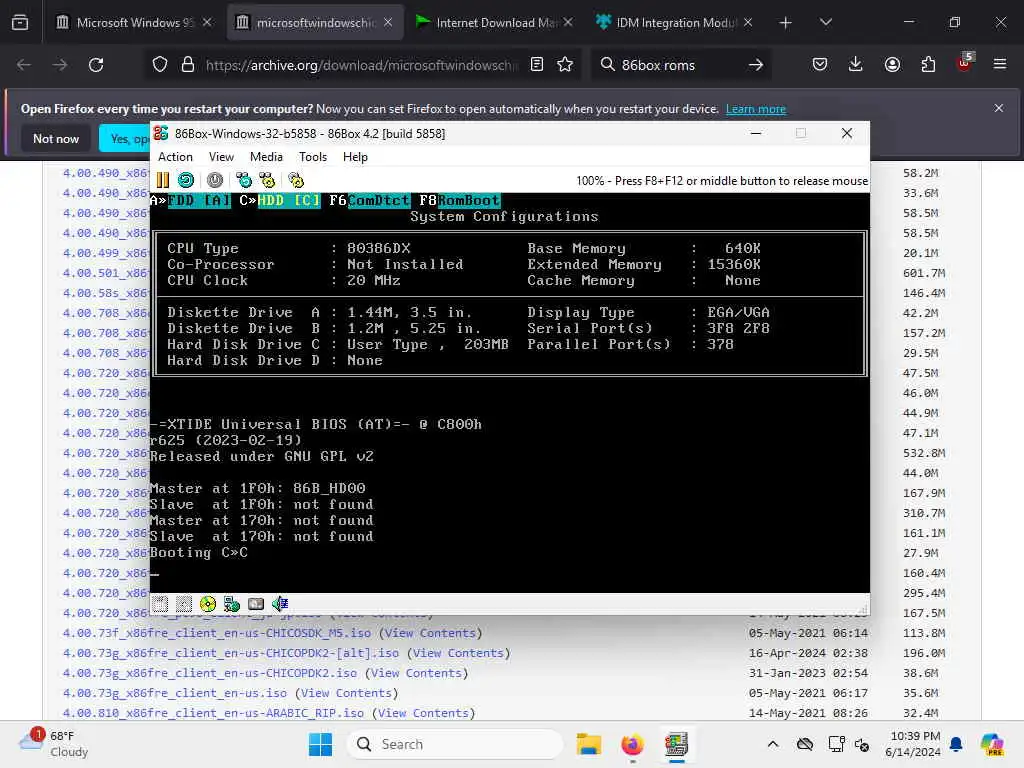This screenshot has height=768, width=1024.
Task: Reload the current page in Firefox
Action: pos(96,65)
